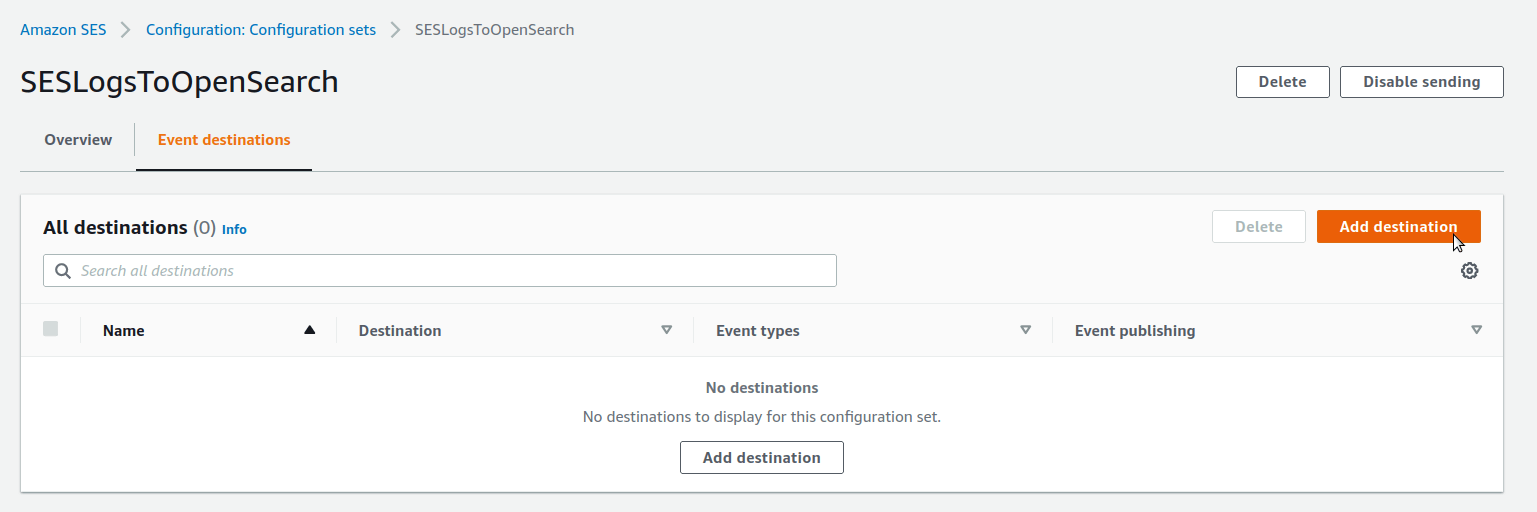Toggle sort arrow on Event types column
The width and height of the screenshot is (1537, 512).
[x=1025, y=330]
